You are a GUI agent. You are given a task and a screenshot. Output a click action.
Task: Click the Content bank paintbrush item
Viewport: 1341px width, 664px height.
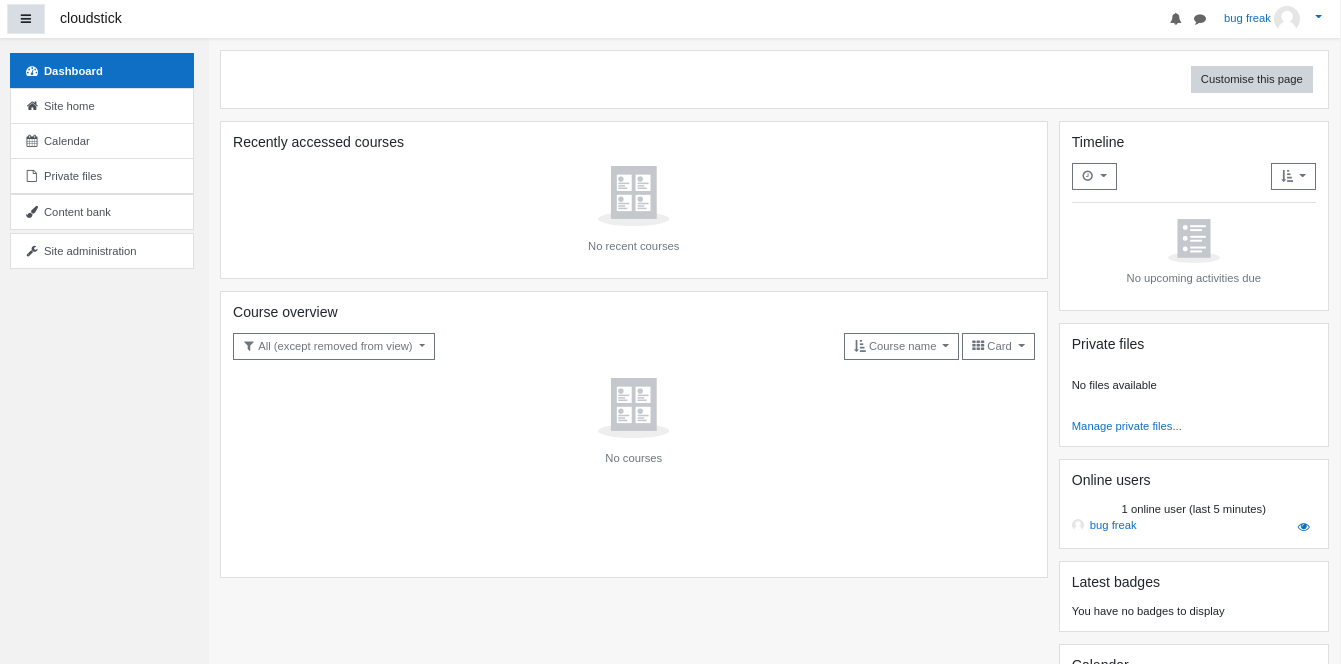pos(102,212)
